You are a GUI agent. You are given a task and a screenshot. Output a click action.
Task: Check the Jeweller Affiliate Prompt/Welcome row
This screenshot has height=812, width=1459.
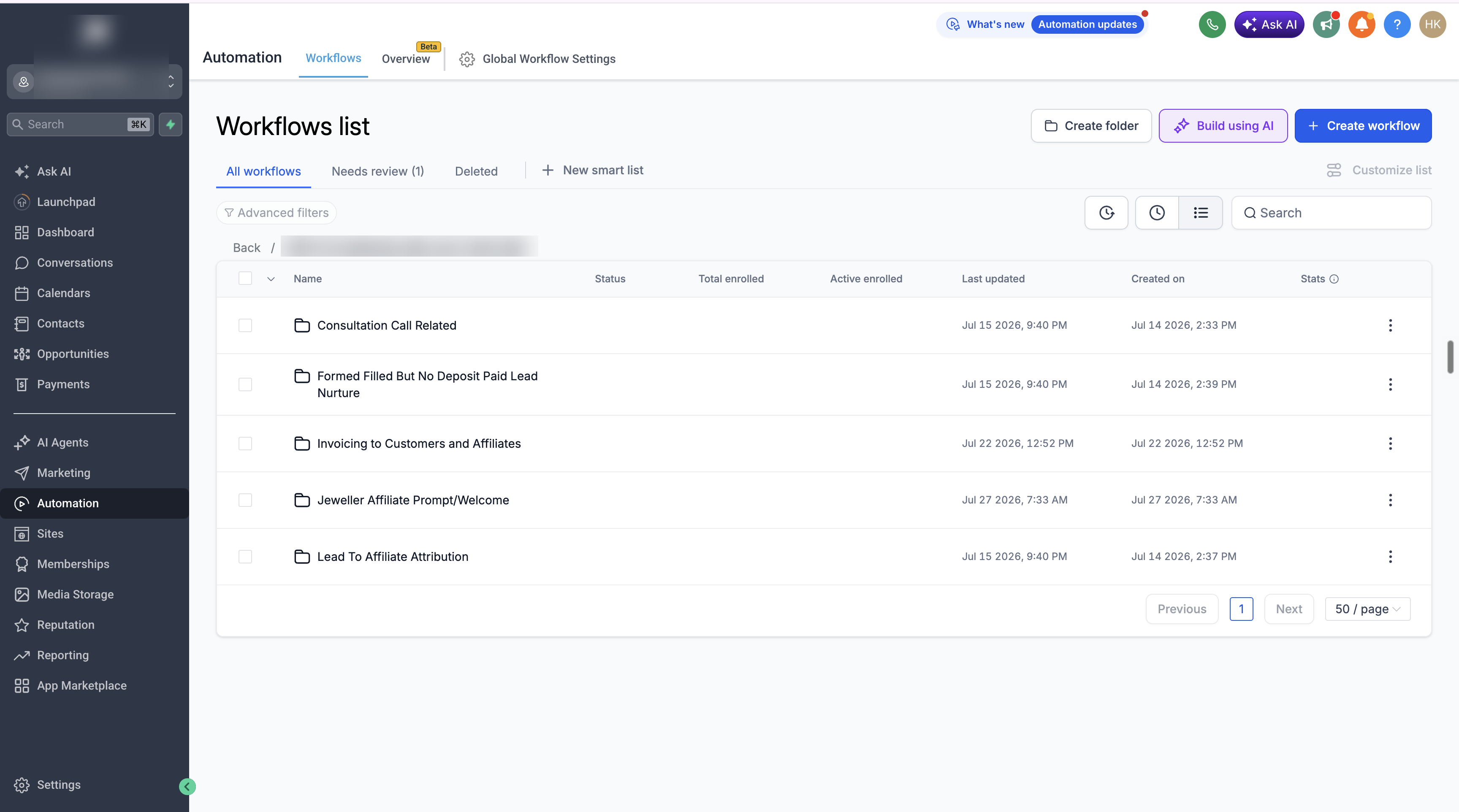pos(245,500)
